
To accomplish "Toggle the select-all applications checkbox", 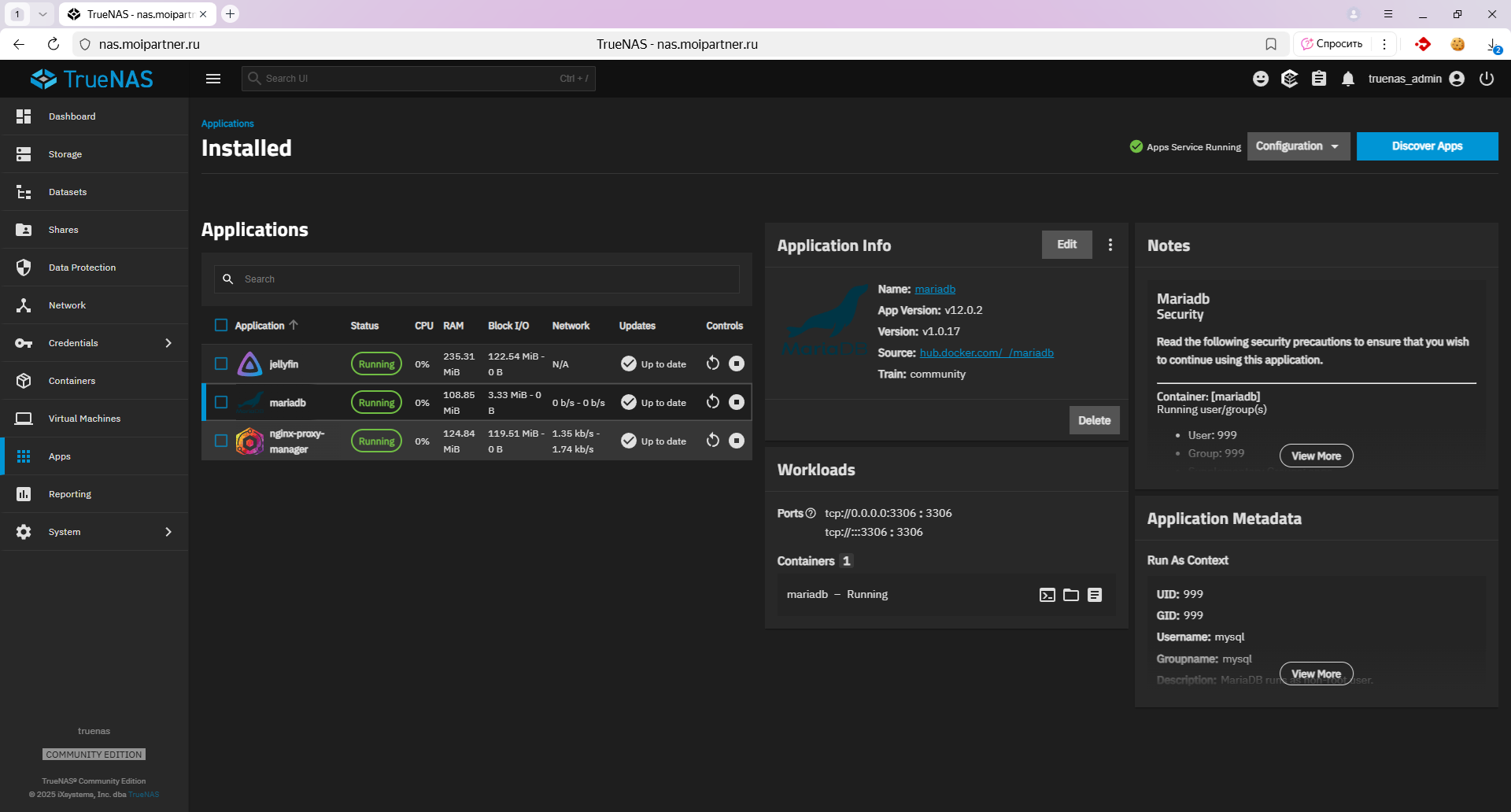I will [221, 325].
